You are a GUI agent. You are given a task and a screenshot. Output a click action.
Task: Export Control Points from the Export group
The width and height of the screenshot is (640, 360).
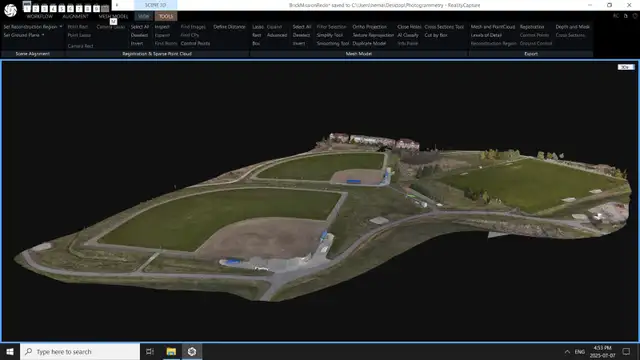pos(534,35)
